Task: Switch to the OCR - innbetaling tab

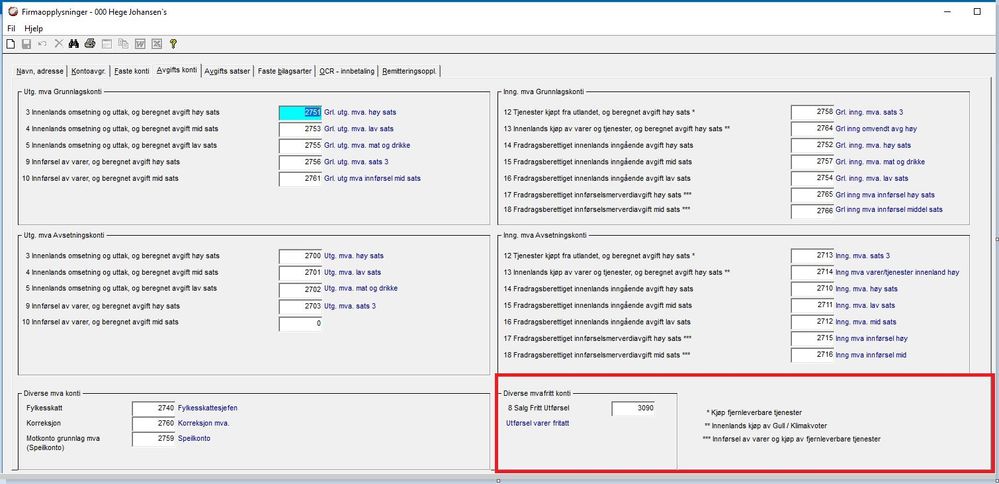Action: coord(347,71)
